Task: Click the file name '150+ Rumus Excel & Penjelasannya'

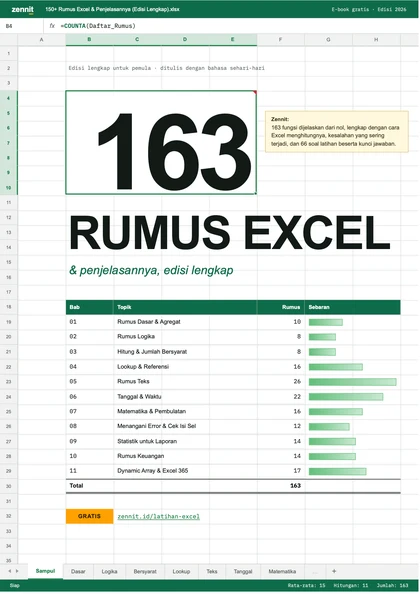Action: (112, 9)
